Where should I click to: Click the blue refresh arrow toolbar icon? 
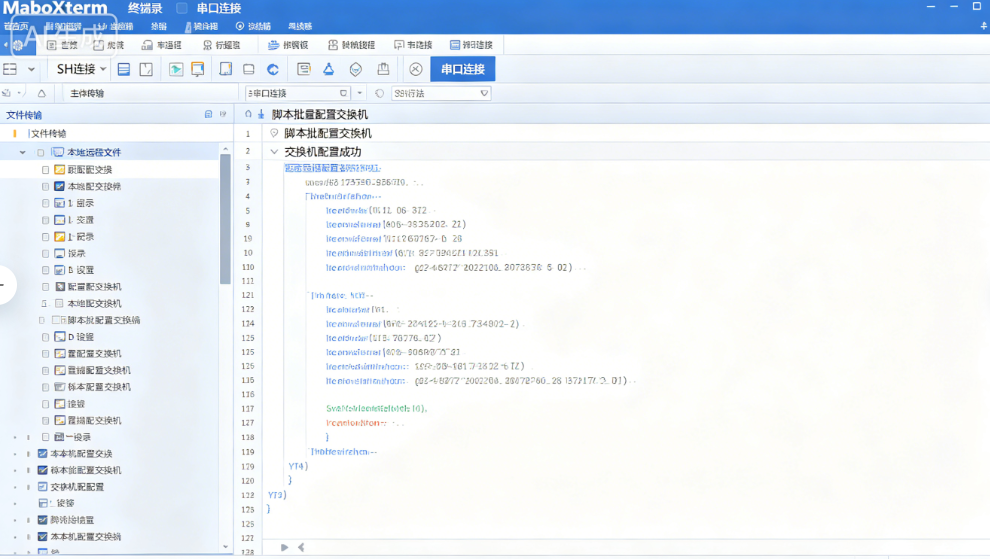coord(273,69)
